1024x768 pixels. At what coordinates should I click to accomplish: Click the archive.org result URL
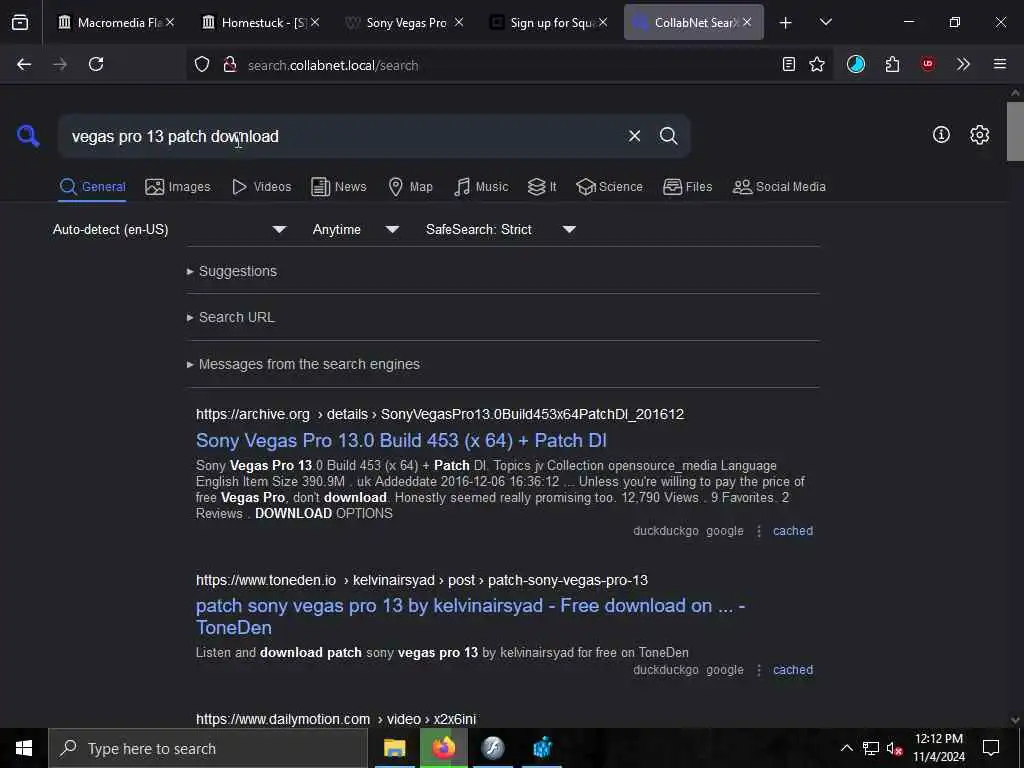click(440, 414)
